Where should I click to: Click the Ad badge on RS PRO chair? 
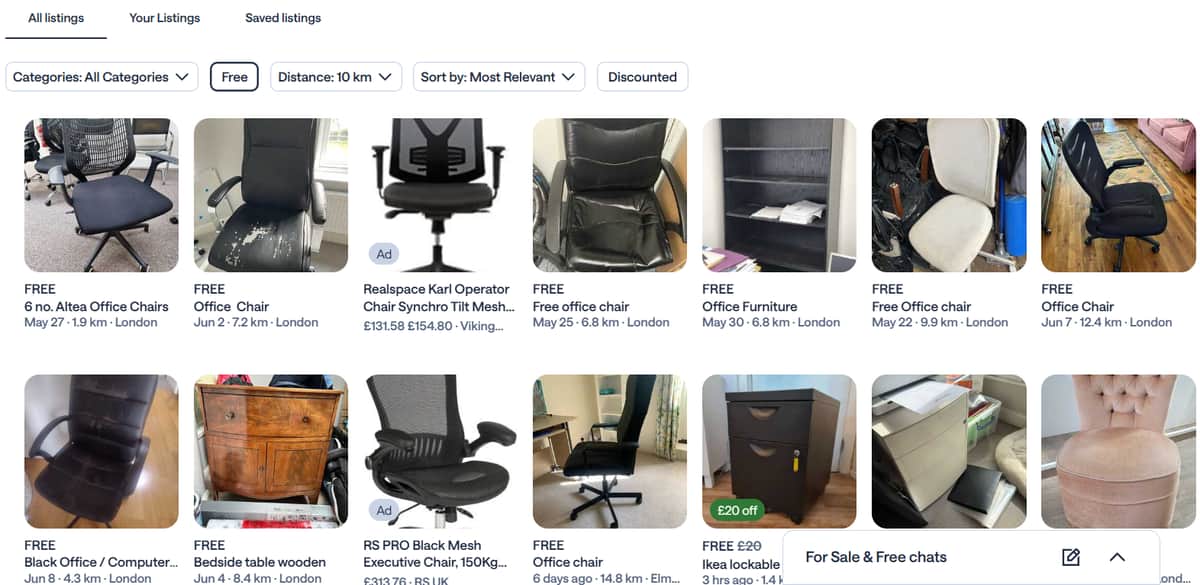[384, 510]
